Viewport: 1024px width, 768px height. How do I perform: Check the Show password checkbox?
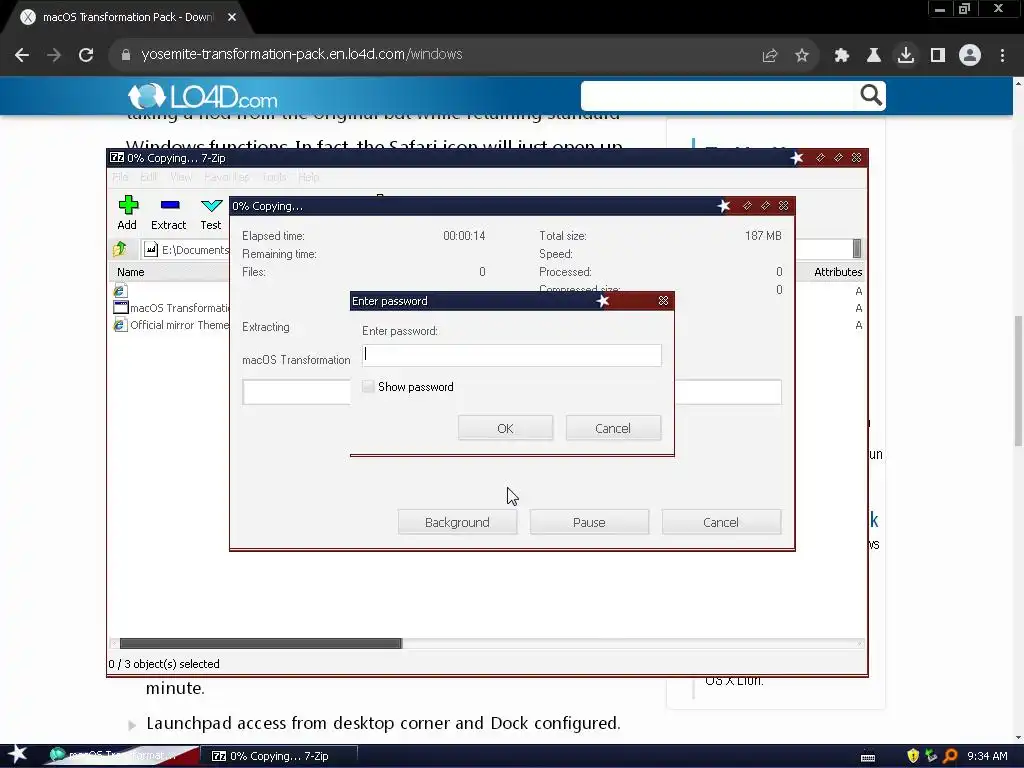pos(368,387)
